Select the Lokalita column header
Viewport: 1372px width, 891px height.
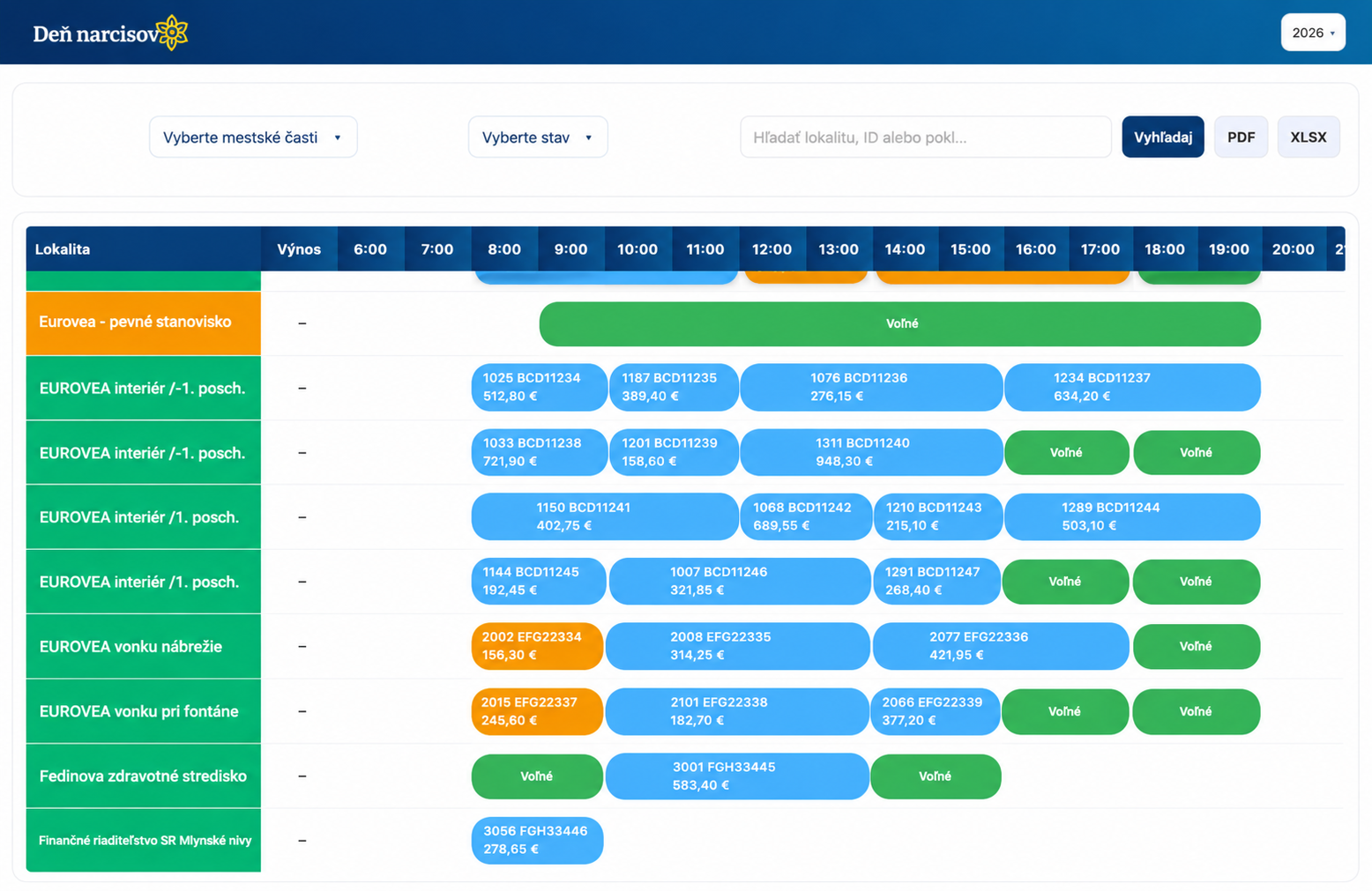(144, 249)
